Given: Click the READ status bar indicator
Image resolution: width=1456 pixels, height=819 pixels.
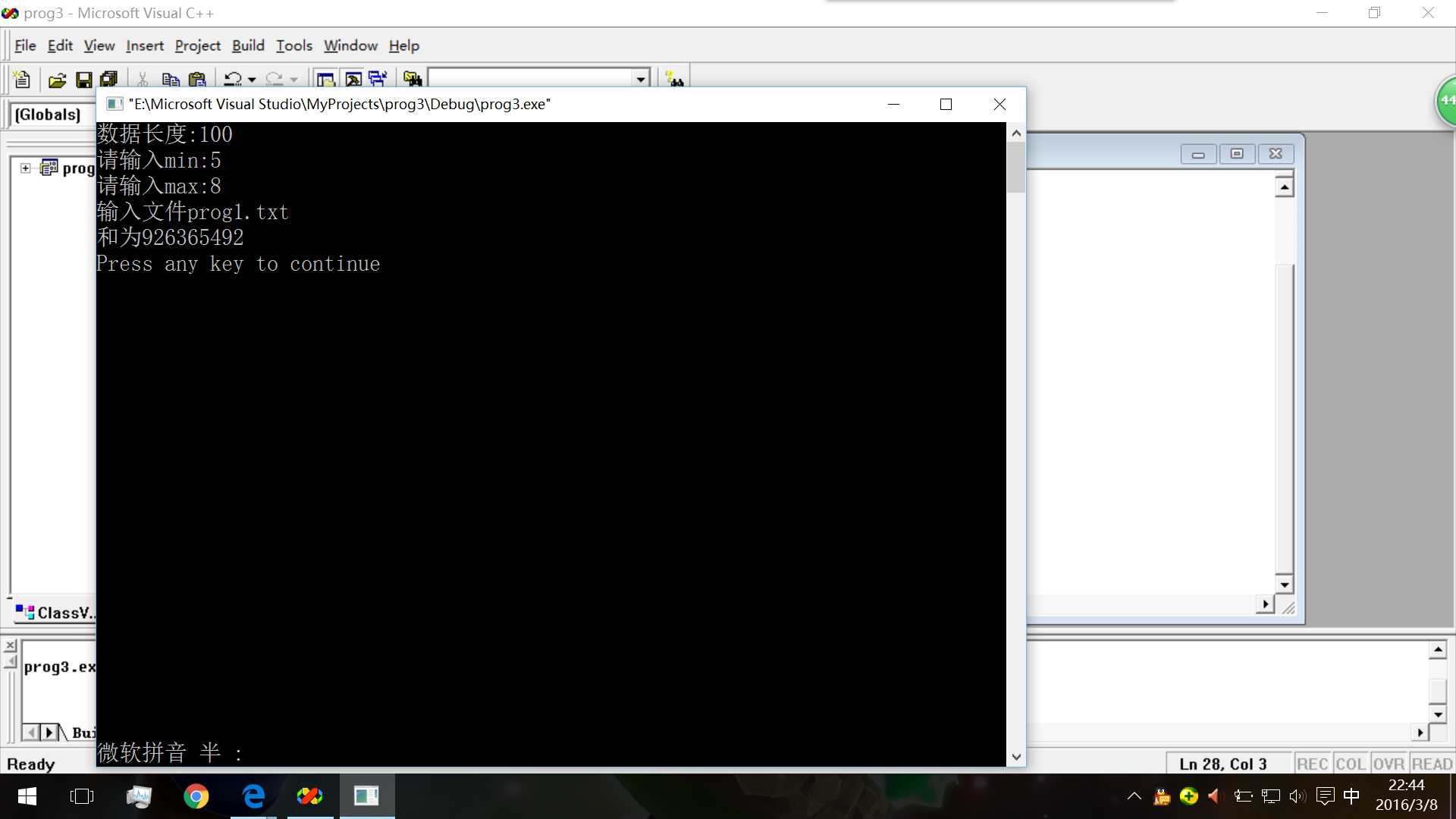Looking at the screenshot, I should click(x=1432, y=764).
